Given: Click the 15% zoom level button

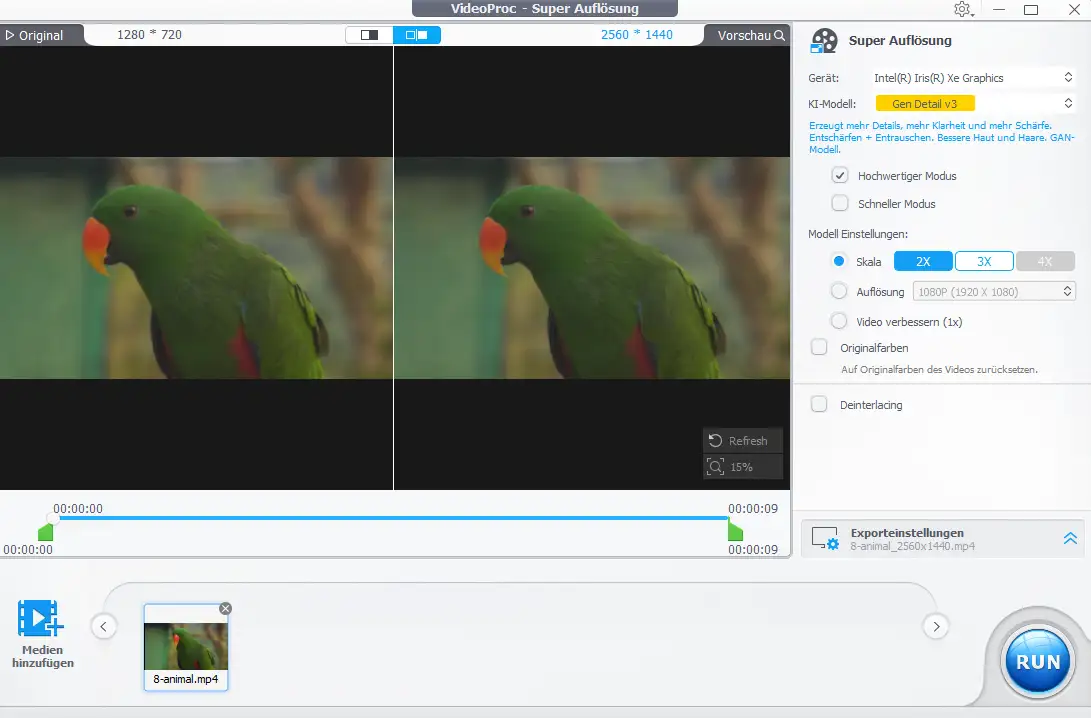Looking at the screenshot, I should coord(742,467).
